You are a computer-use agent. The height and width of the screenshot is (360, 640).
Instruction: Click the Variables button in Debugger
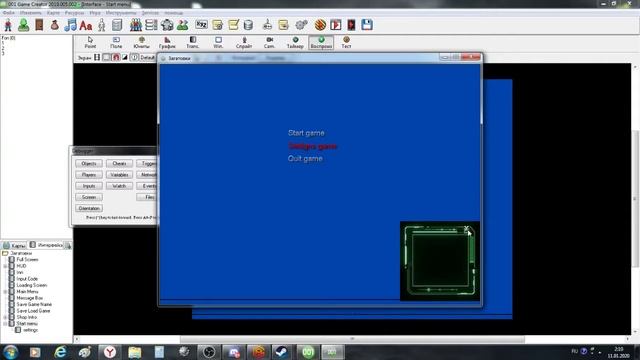[119, 175]
